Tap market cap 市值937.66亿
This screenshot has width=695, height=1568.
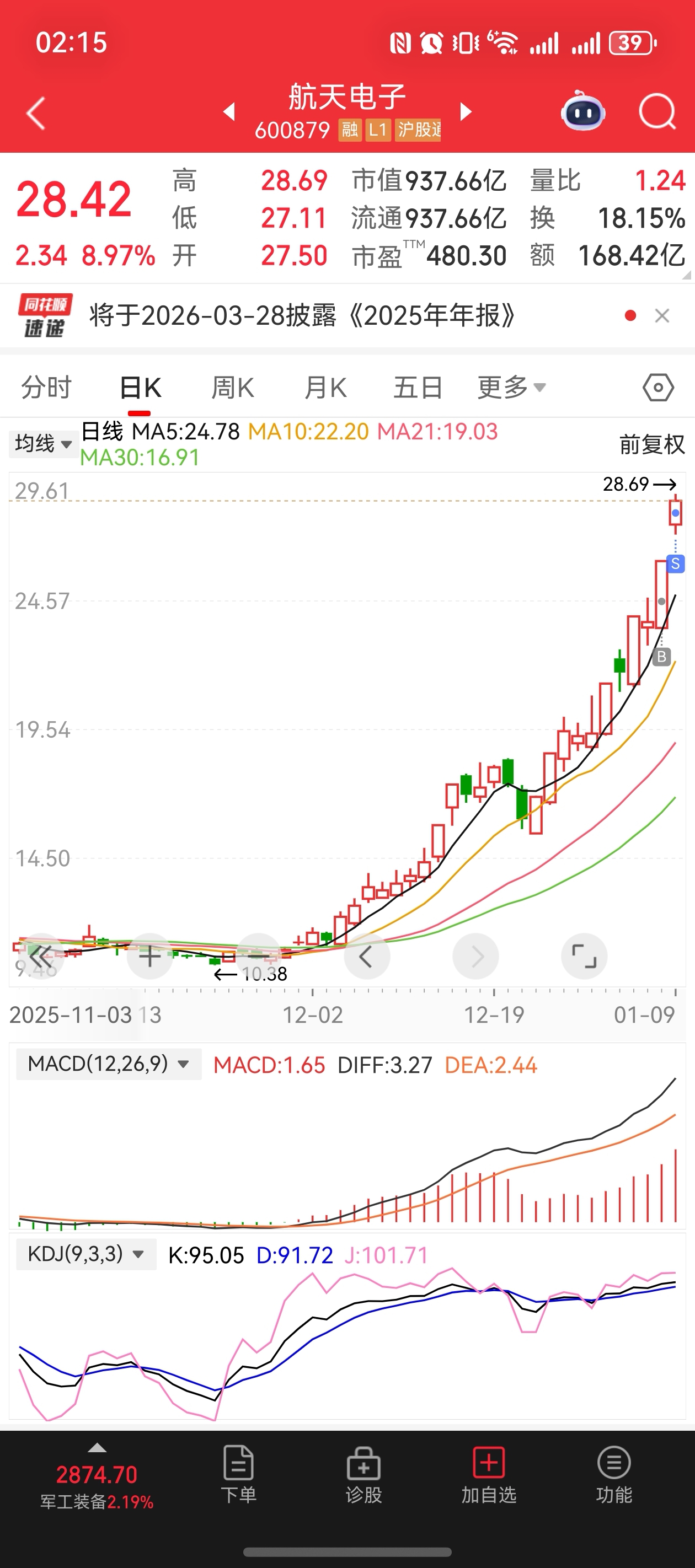click(x=430, y=181)
